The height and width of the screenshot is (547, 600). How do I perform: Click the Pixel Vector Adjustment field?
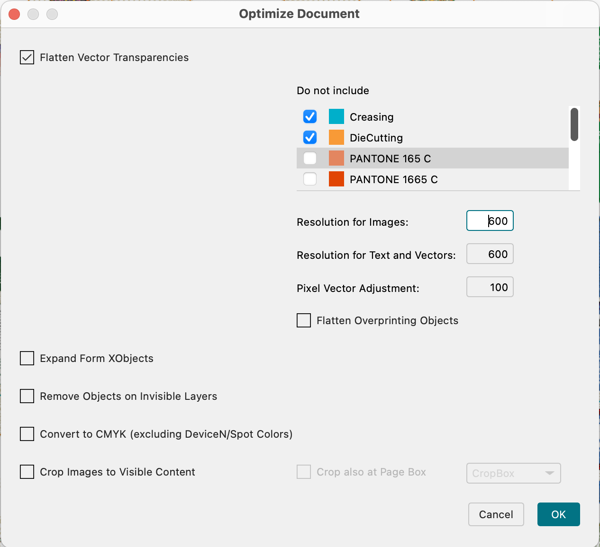click(490, 287)
